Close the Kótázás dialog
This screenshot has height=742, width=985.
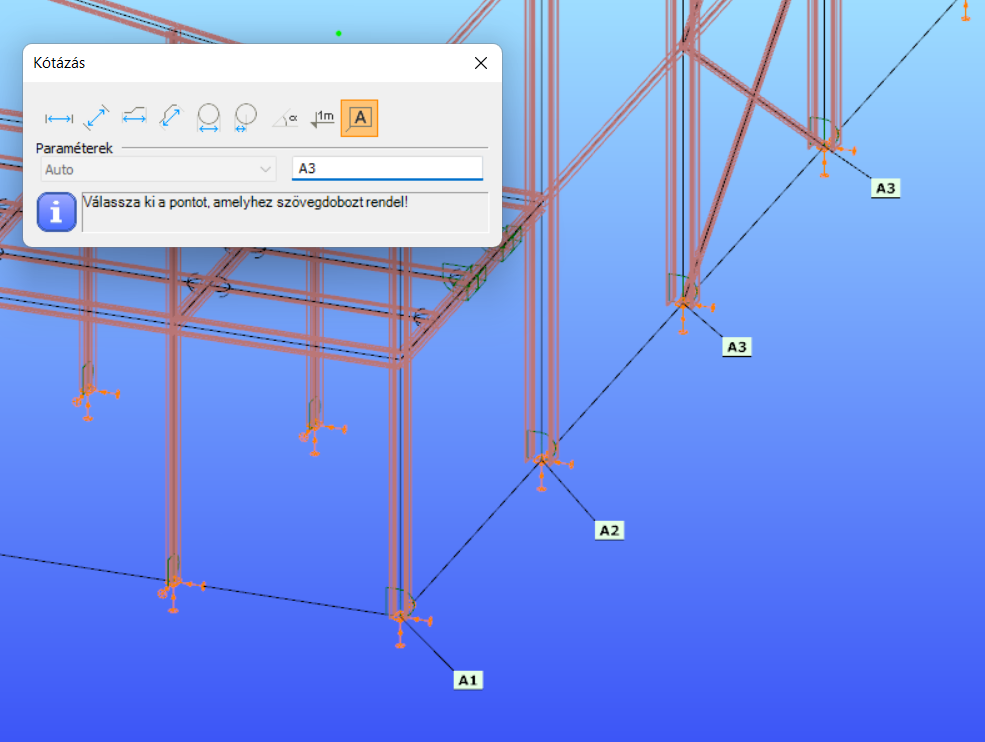(481, 63)
